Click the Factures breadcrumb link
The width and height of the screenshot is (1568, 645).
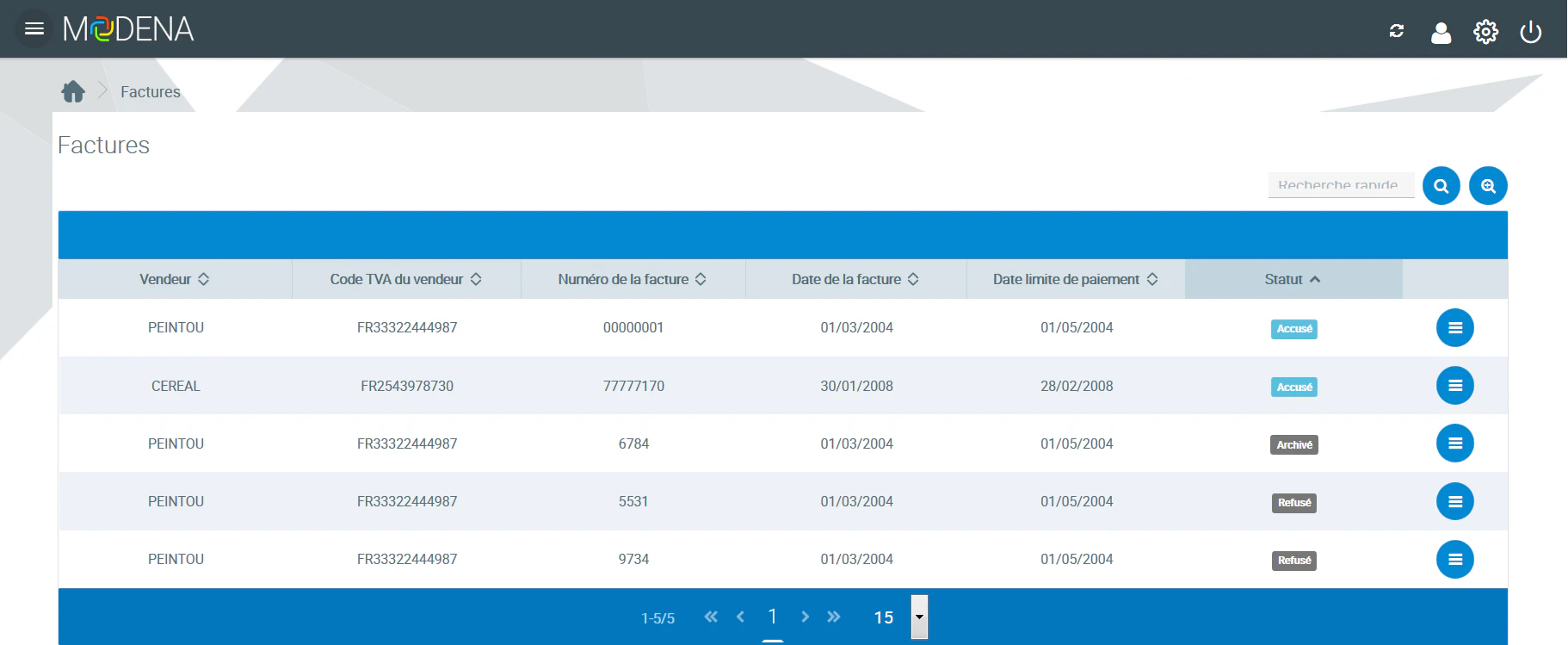tap(151, 92)
